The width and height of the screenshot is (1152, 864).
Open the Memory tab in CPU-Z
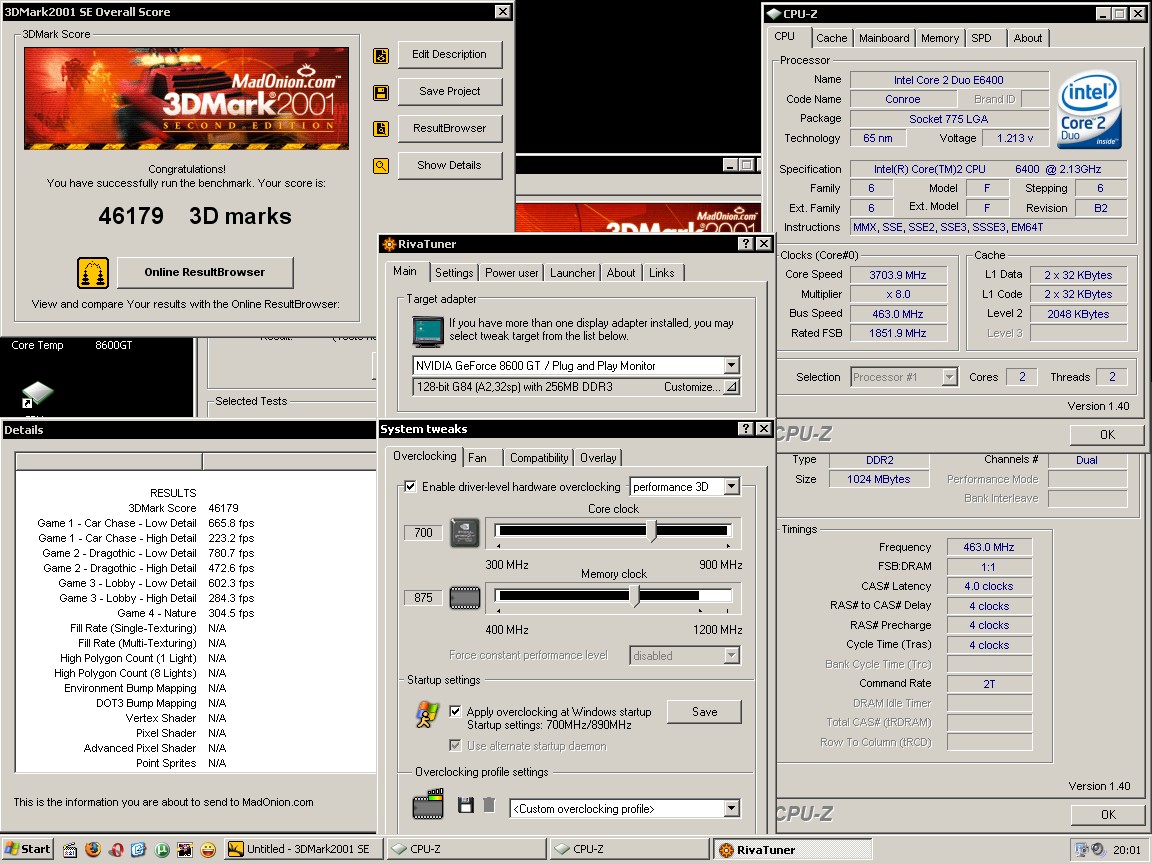tap(940, 38)
